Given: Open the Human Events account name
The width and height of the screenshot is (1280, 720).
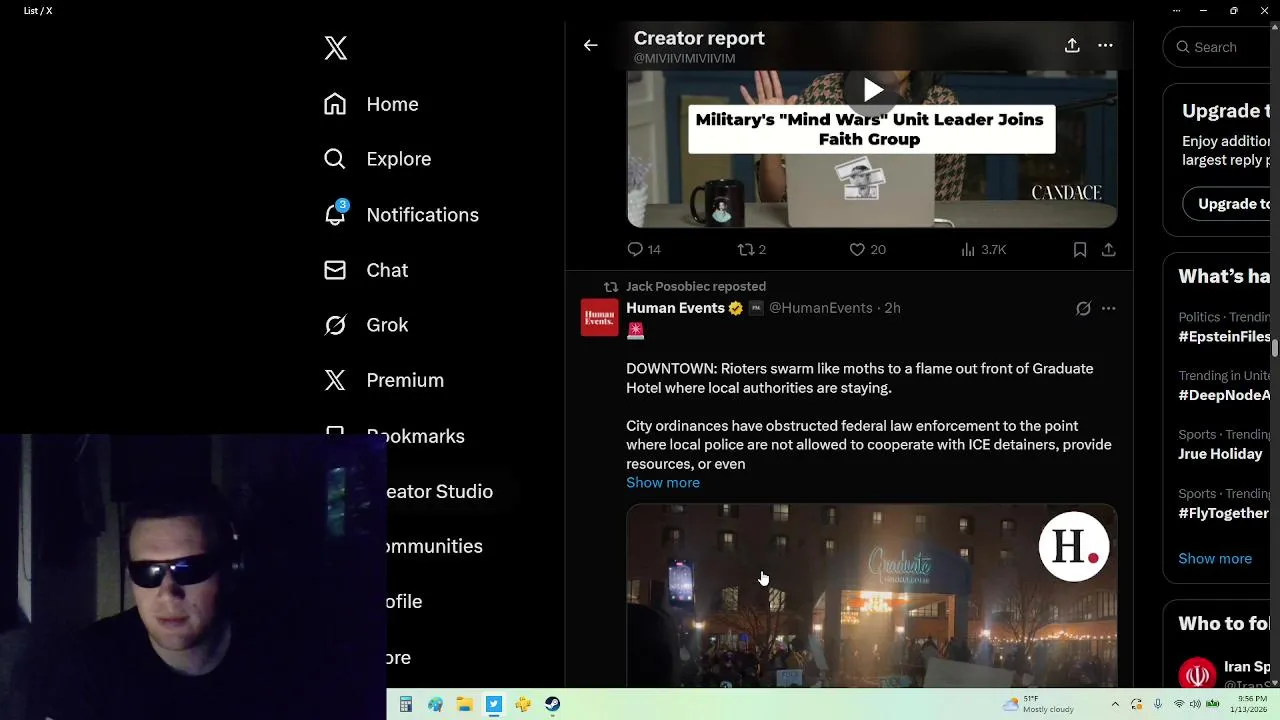Looking at the screenshot, I should point(675,308).
